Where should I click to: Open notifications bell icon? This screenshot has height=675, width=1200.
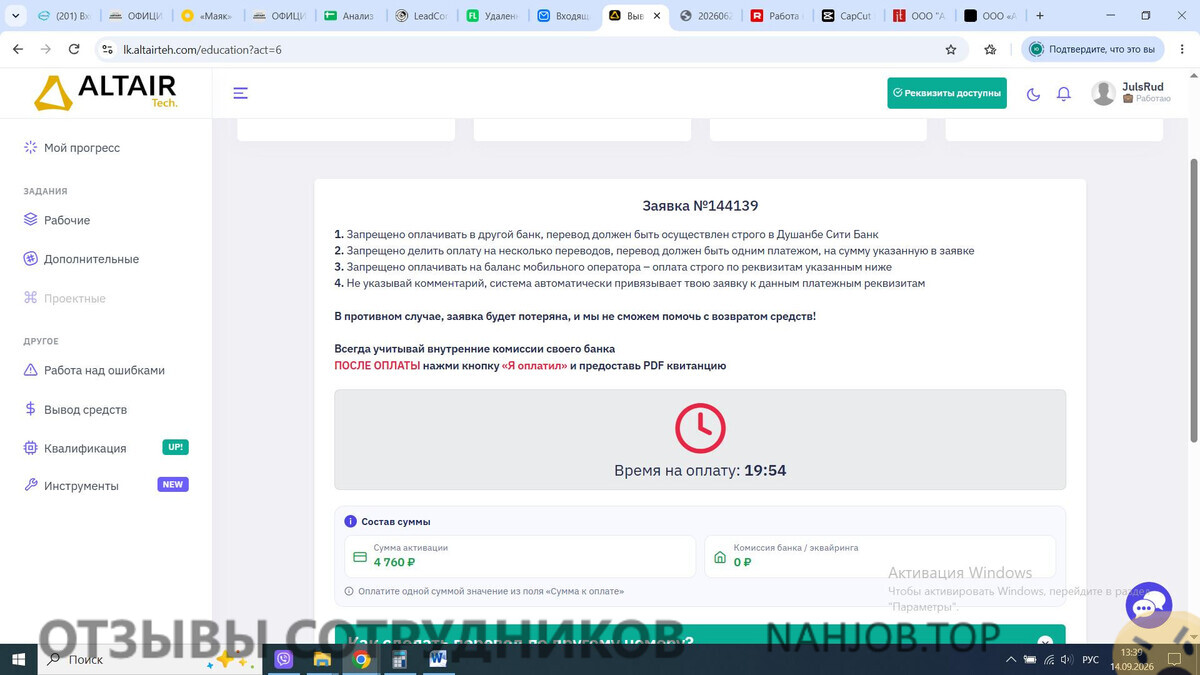(x=1064, y=94)
